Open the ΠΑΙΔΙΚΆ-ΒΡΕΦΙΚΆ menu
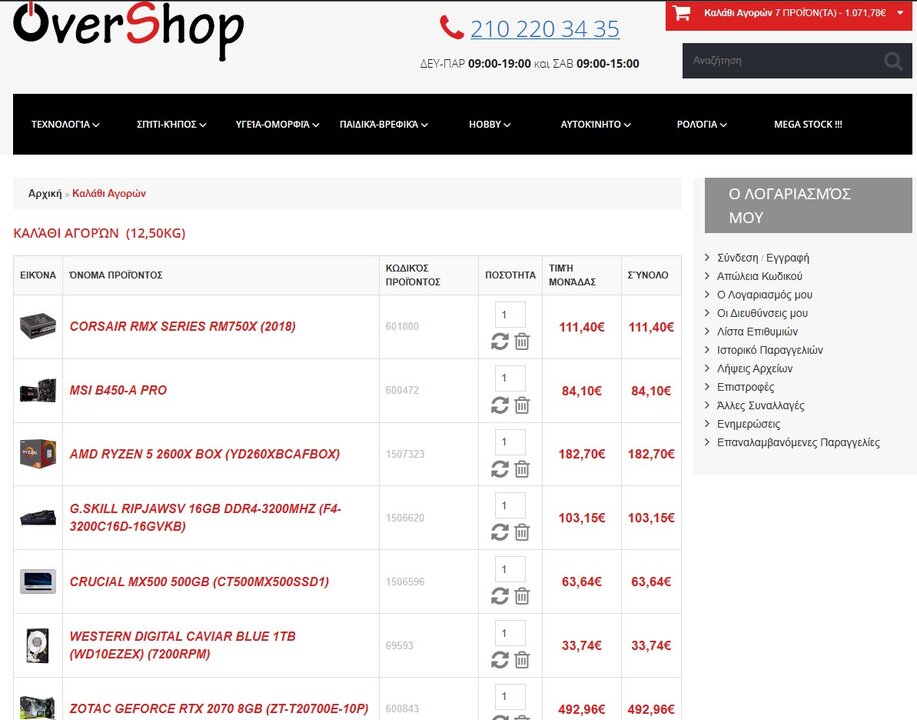The width and height of the screenshot is (917, 720). tap(384, 125)
